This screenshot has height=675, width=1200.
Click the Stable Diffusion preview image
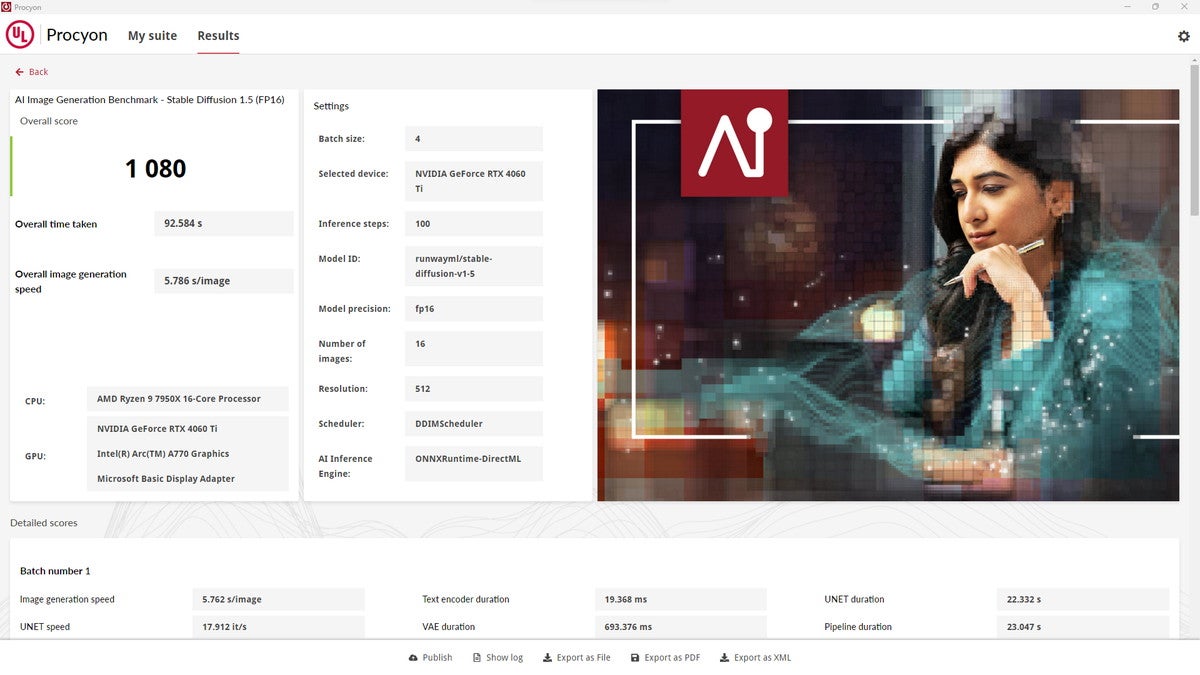888,295
